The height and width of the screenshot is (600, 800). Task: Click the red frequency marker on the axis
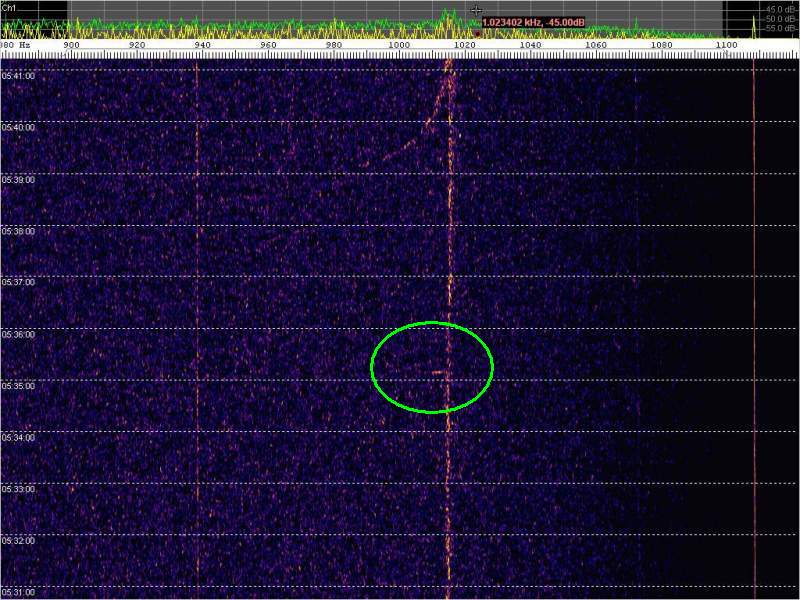478,35
